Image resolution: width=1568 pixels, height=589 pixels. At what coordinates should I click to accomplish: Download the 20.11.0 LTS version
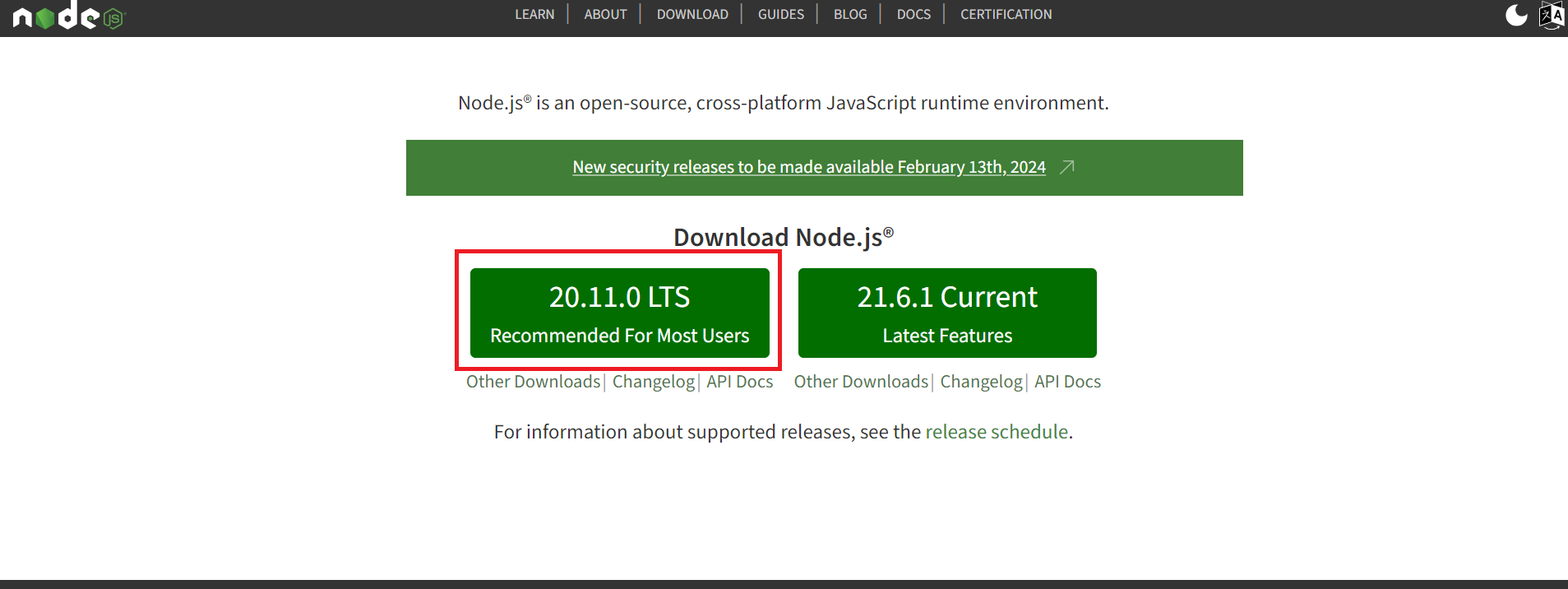pos(620,313)
